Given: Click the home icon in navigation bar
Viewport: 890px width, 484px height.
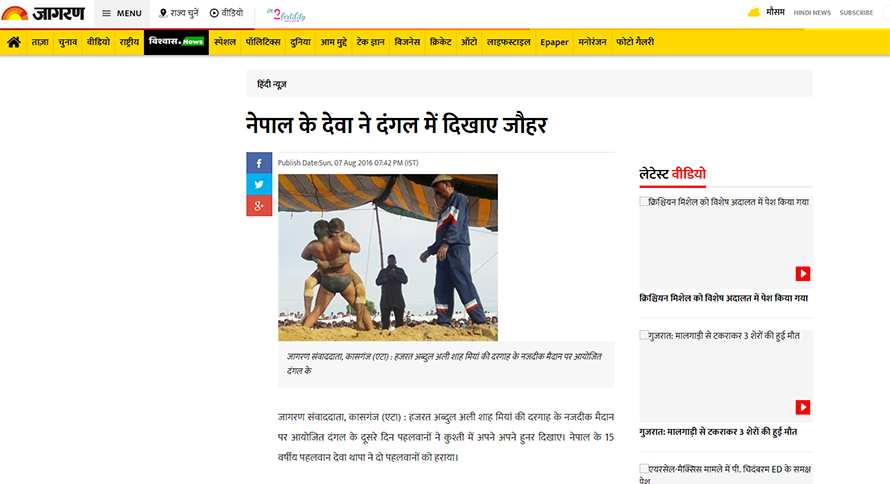Looking at the screenshot, I should pos(14,42).
